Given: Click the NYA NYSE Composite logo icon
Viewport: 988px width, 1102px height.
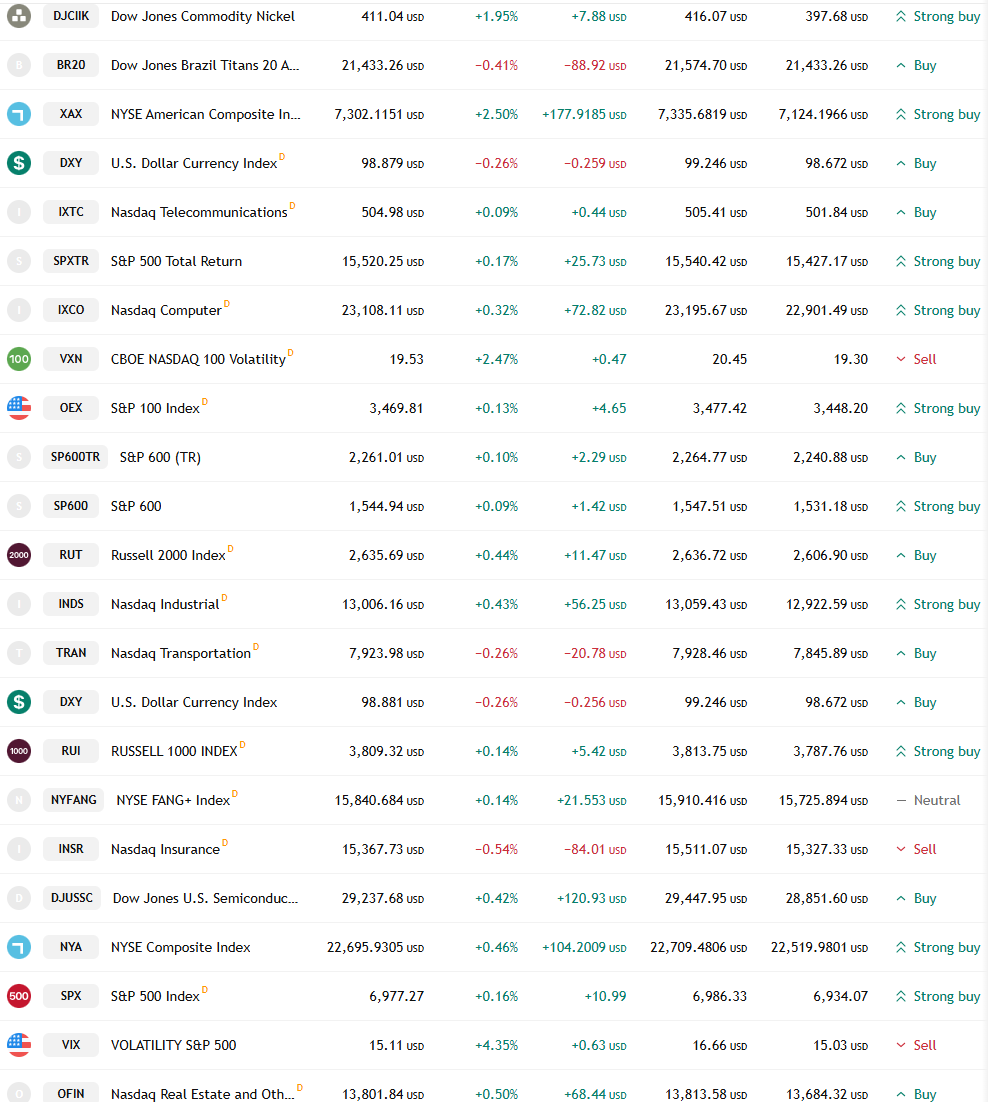Looking at the screenshot, I should pos(19,947).
